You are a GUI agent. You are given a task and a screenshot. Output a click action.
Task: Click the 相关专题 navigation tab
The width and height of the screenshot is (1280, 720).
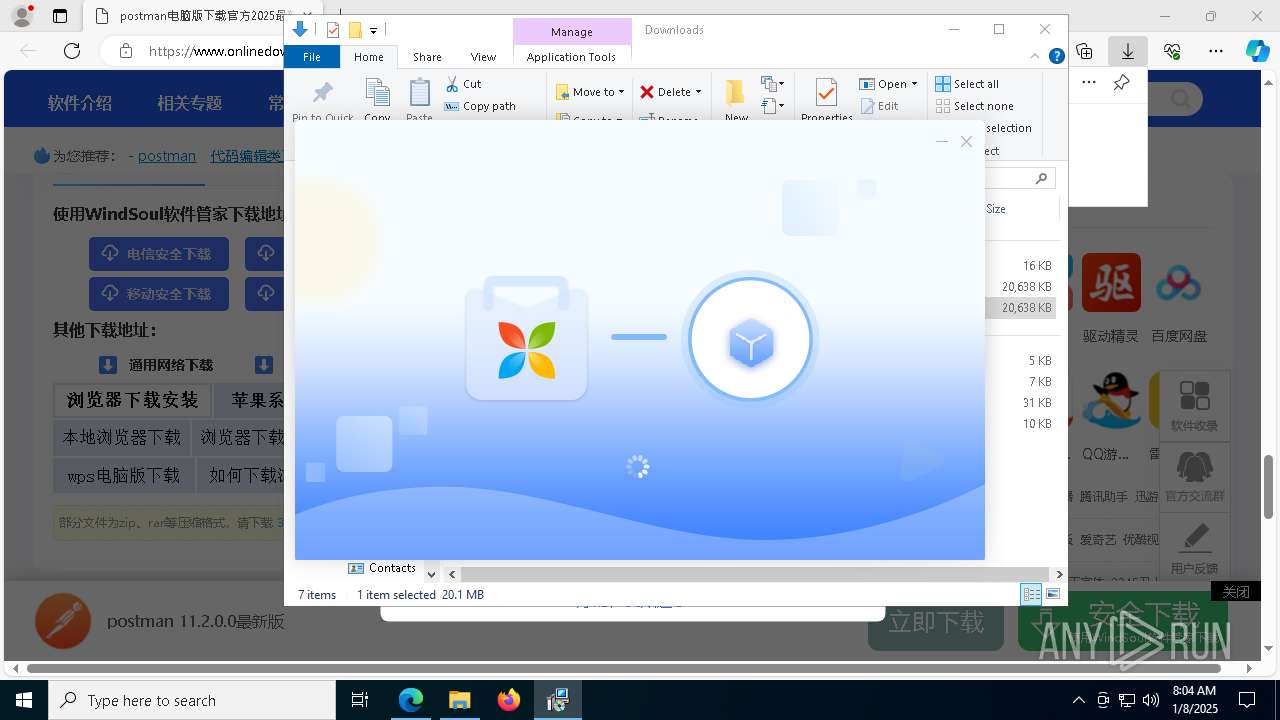pyautogui.click(x=189, y=103)
